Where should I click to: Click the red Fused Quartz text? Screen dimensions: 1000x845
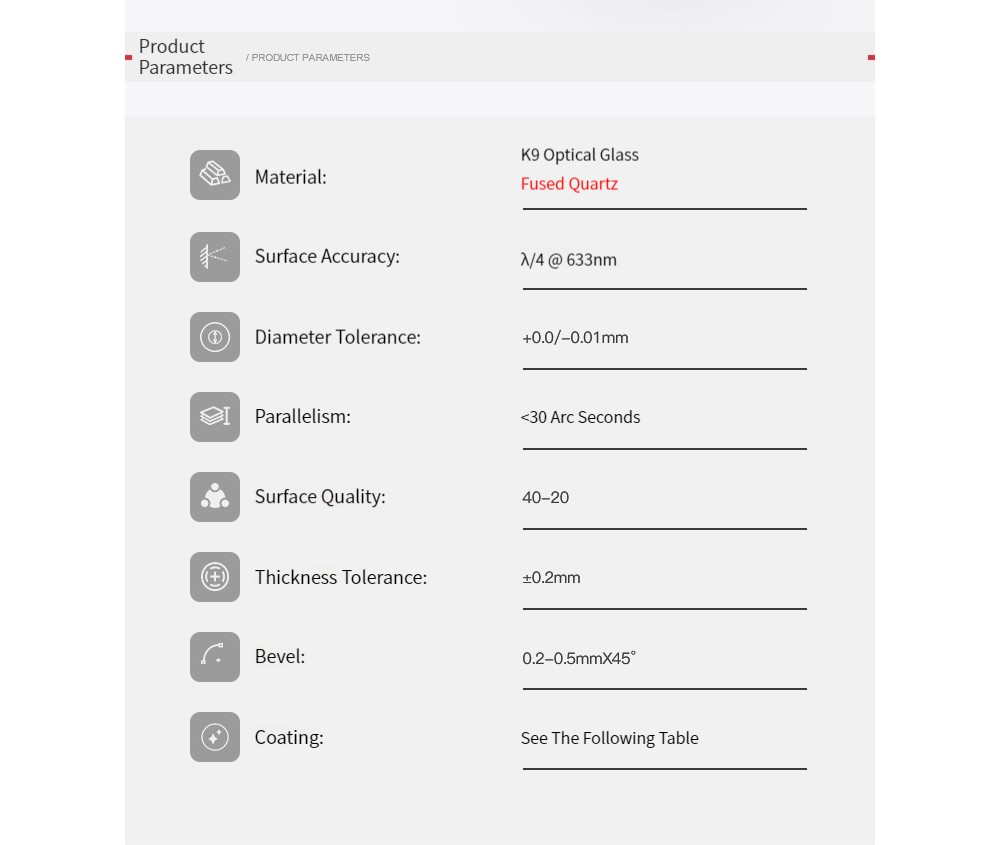click(x=569, y=184)
